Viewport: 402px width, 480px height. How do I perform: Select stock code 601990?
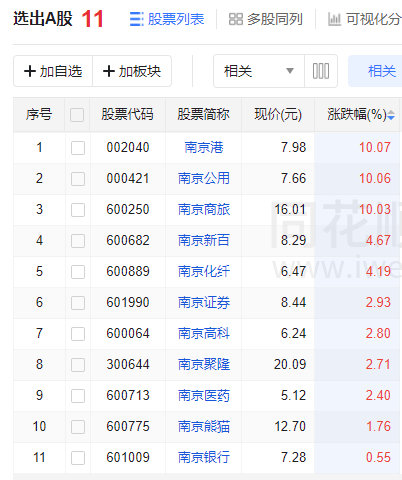(x=128, y=302)
